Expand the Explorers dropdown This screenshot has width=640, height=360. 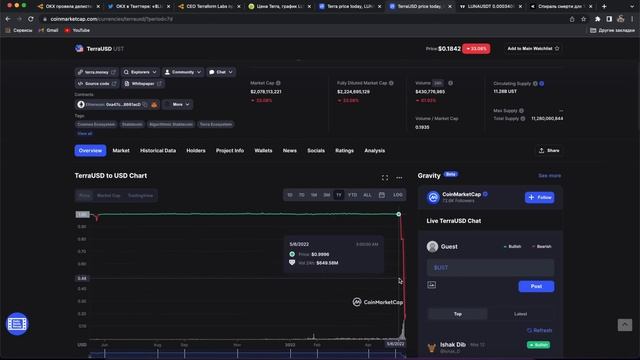pyautogui.click(x=140, y=72)
